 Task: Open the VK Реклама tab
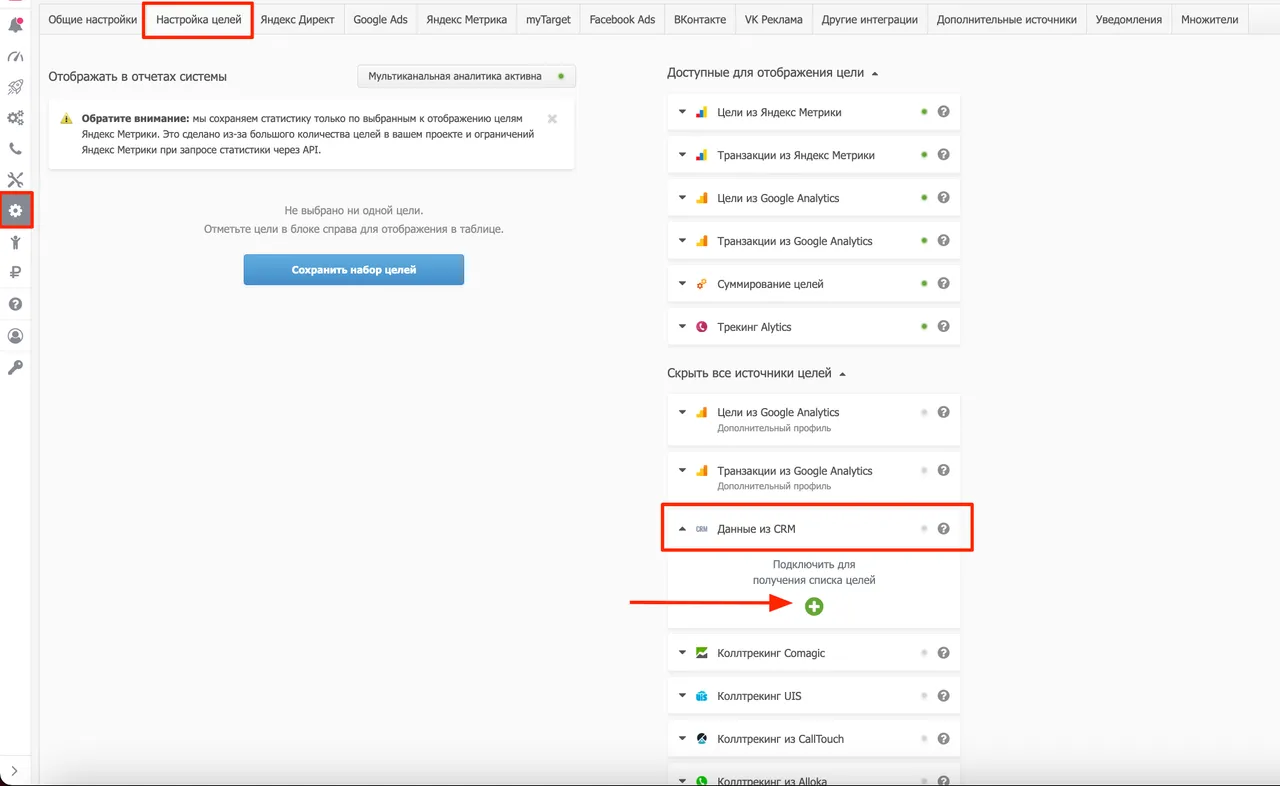[x=774, y=20]
